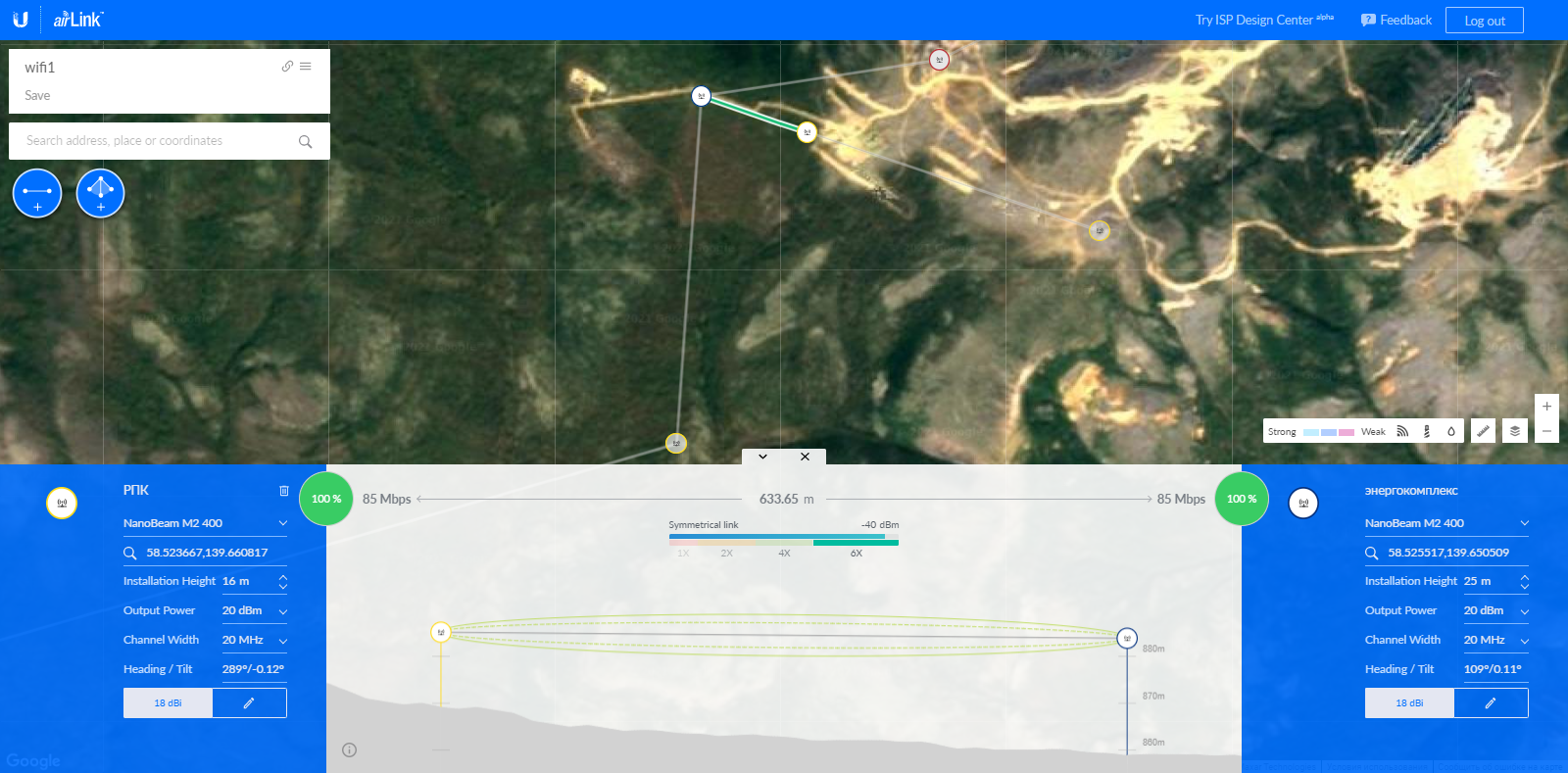This screenshot has width=1568, height=773.
Task: Click the Save link under wifi1
Action: click(37, 95)
